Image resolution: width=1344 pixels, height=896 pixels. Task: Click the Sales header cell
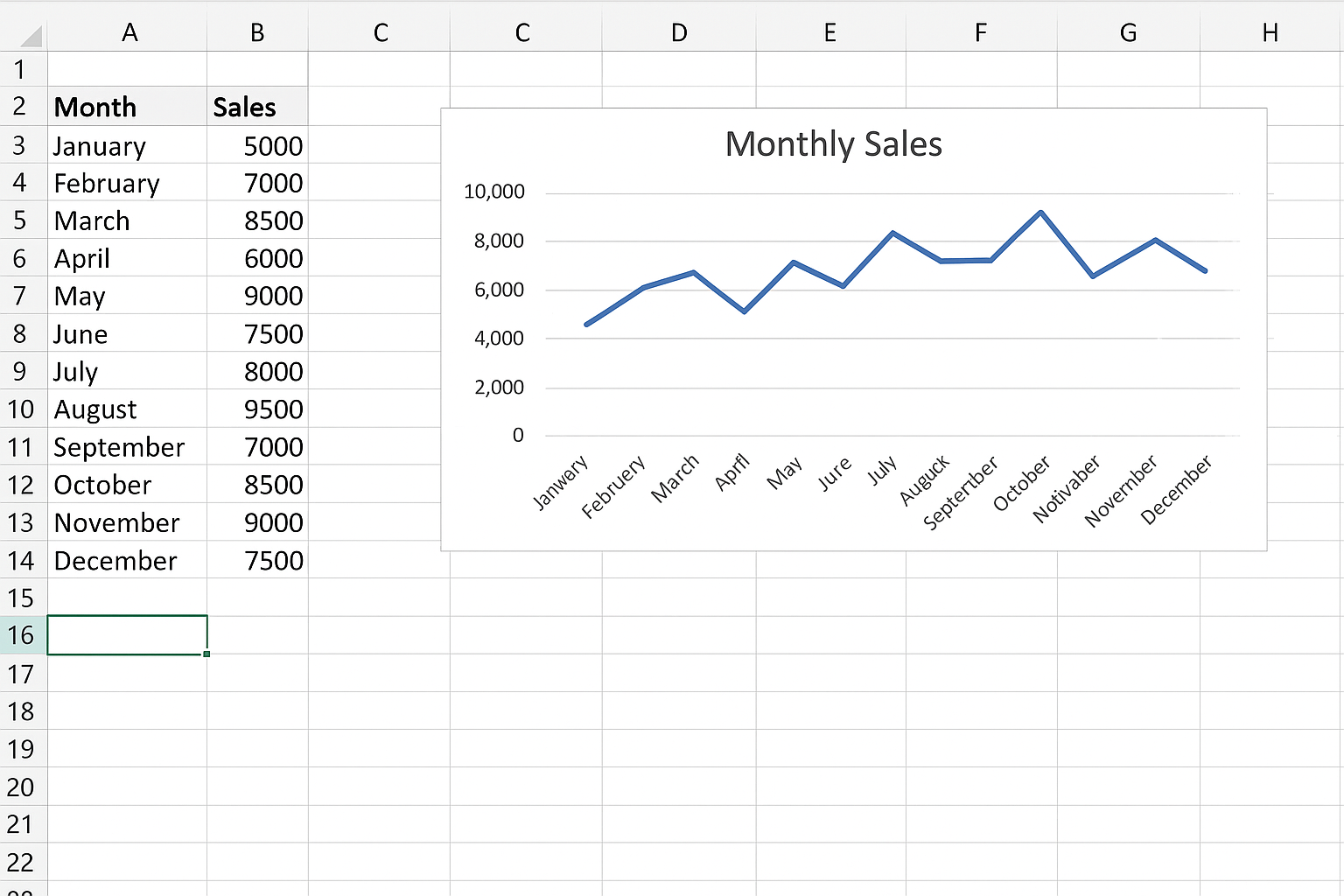257,107
